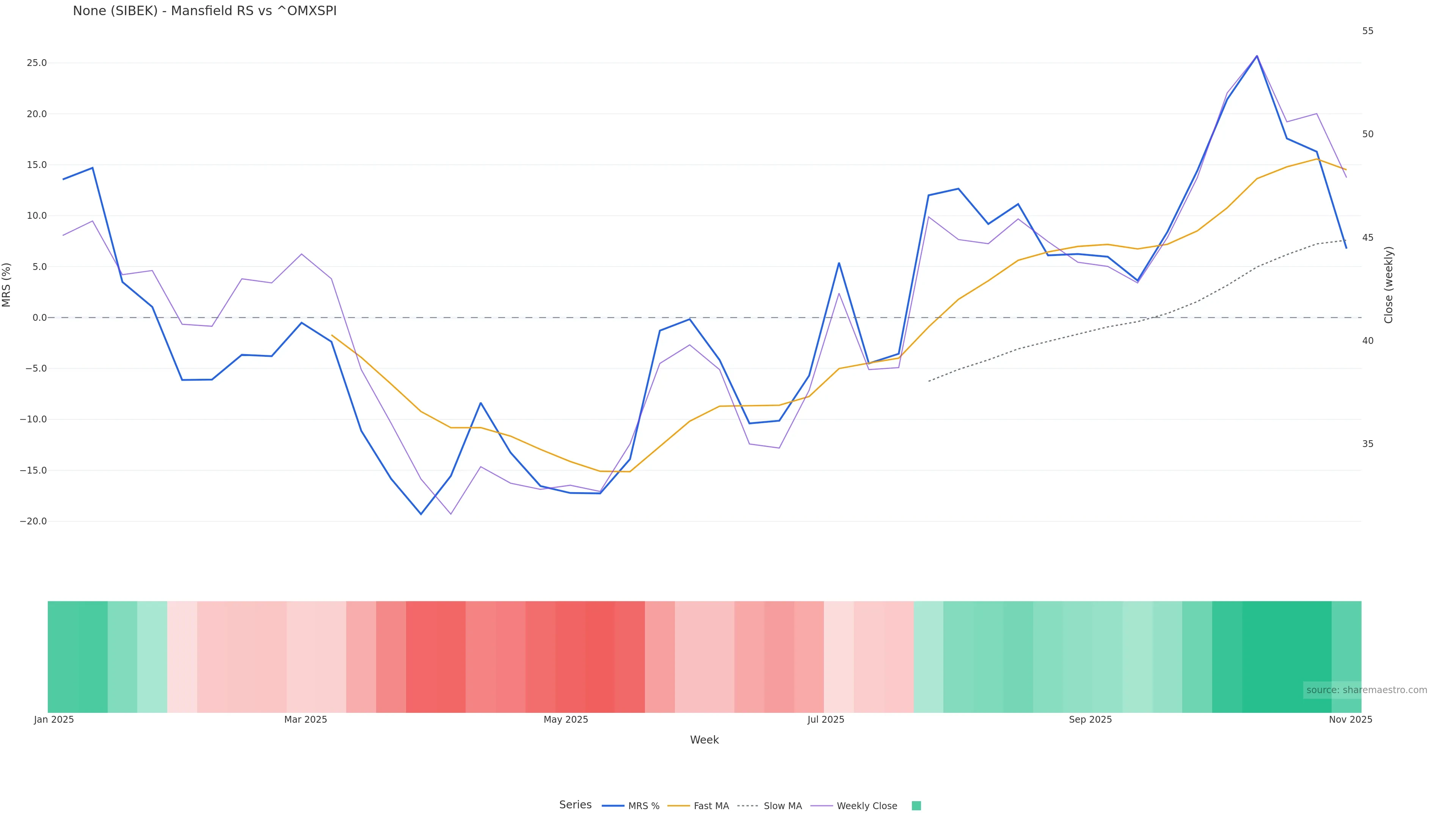Toggle the Weekly Close legend label
Screen dimensions: 1456x819
pyautogui.click(x=866, y=806)
